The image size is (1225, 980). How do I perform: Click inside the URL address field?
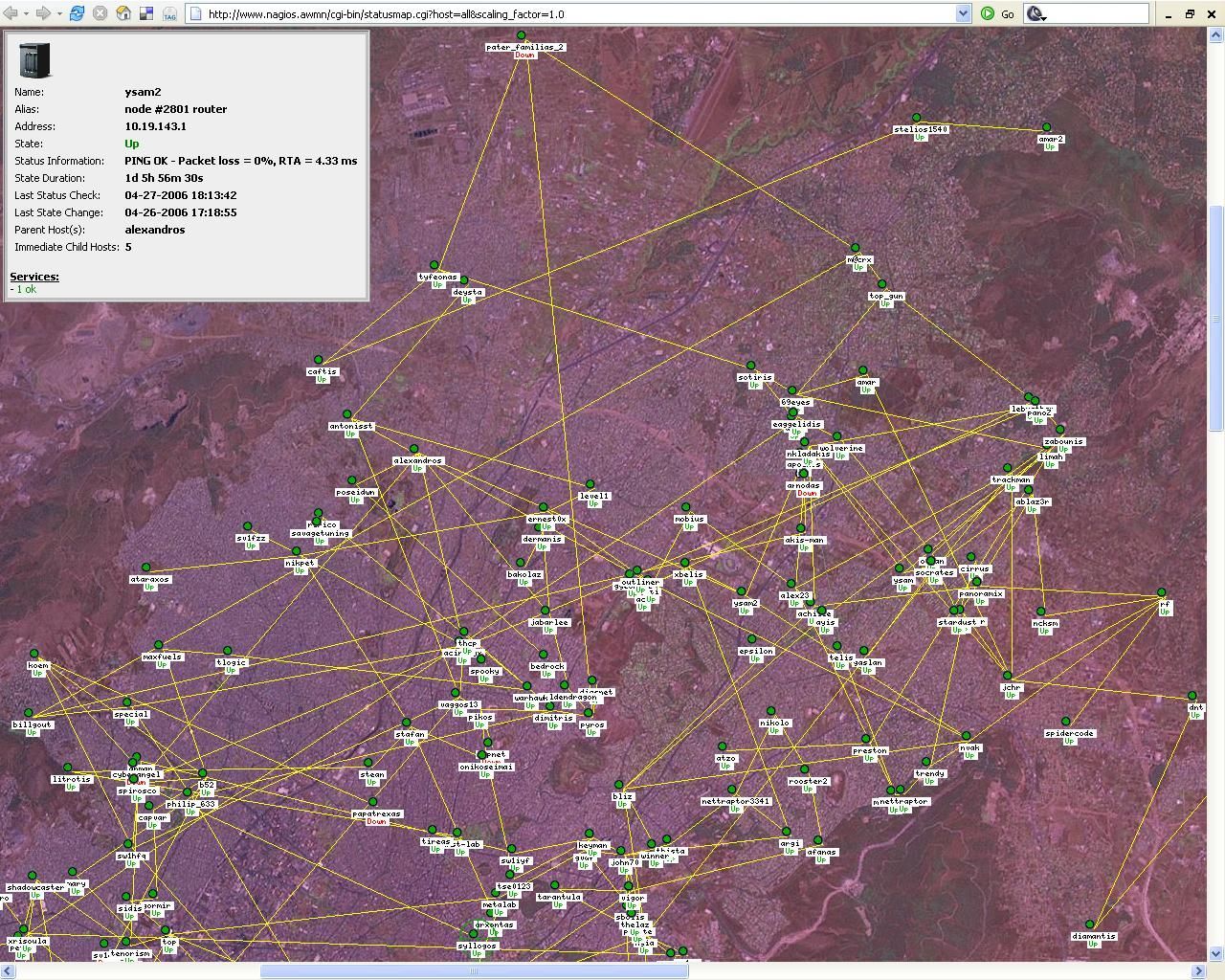(580, 13)
